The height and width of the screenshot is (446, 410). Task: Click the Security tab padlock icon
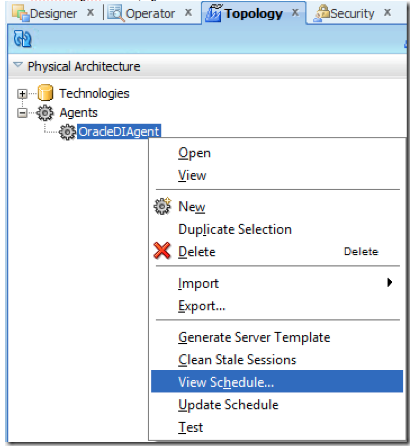[322, 13]
